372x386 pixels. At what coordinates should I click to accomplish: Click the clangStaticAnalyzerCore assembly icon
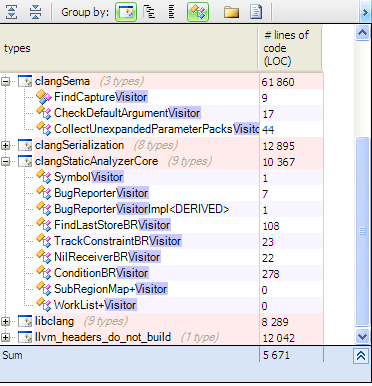click(25, 161)
